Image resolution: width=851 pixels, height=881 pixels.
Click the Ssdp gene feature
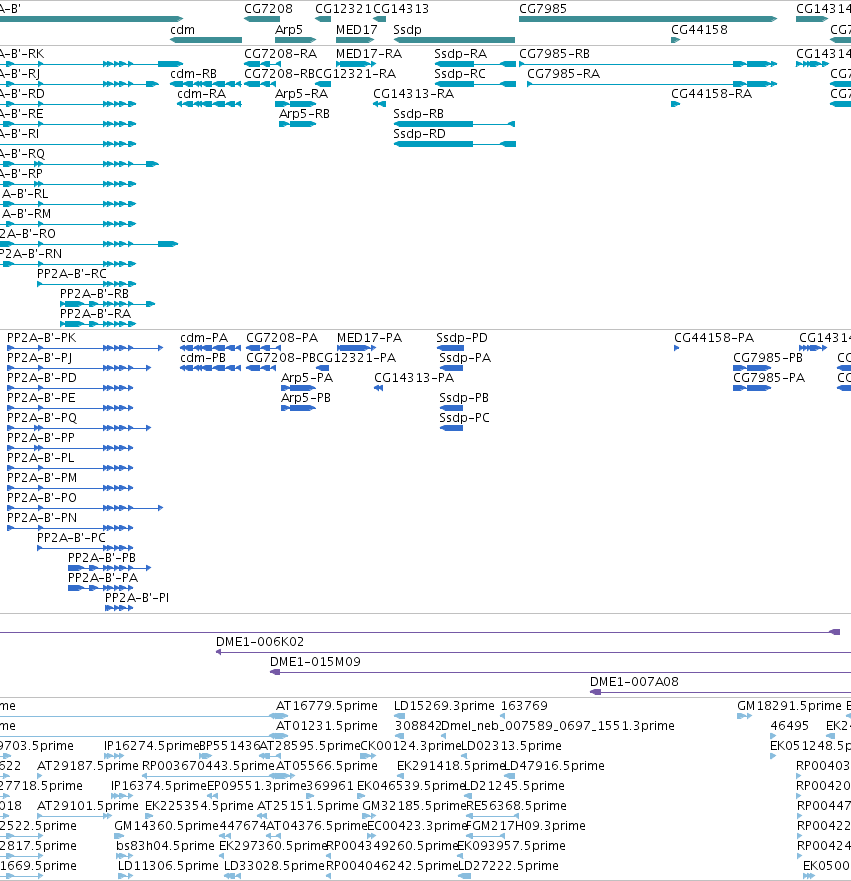[x=454, y=40]
